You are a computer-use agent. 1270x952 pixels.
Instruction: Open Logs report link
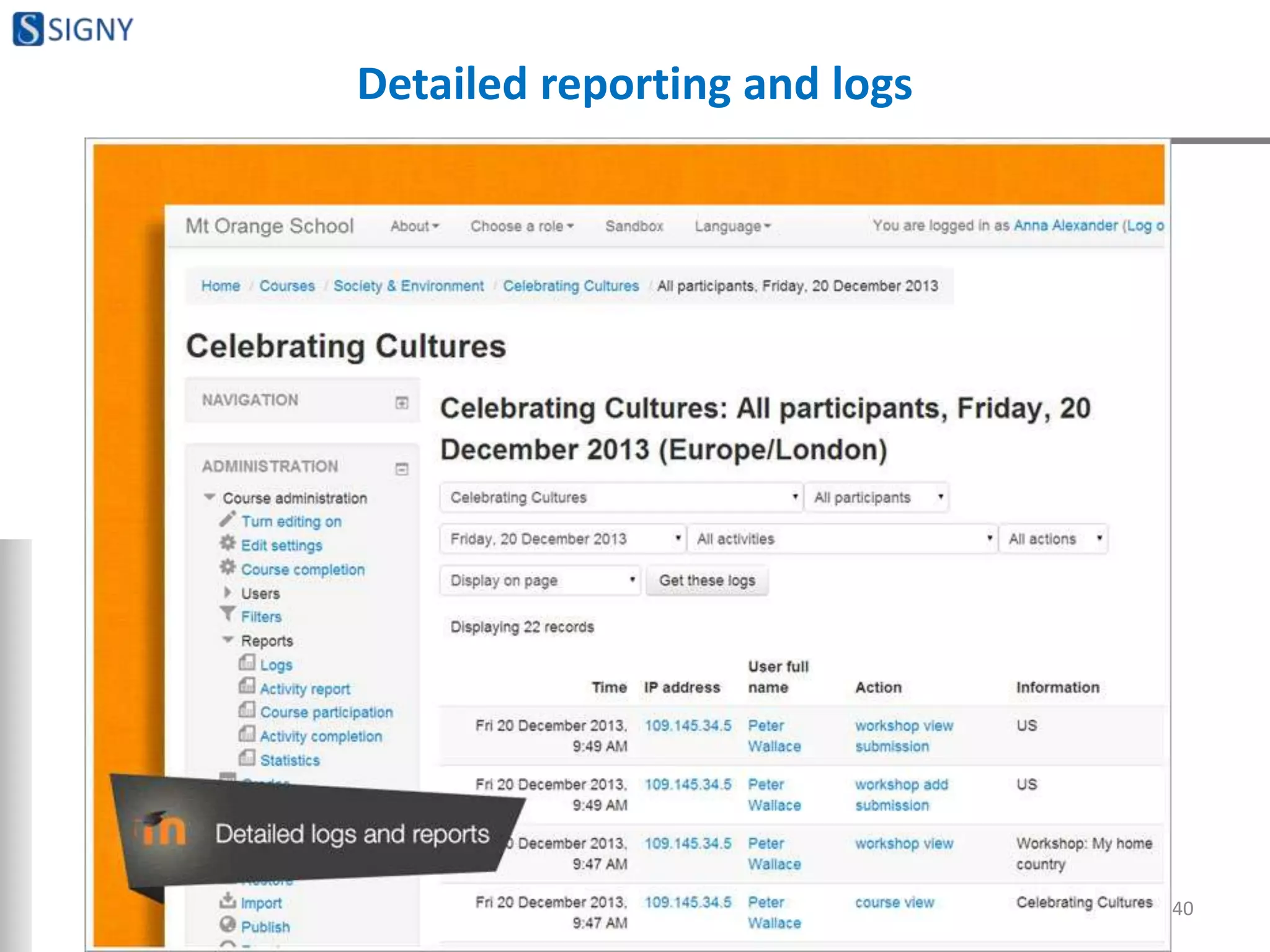click(276, 665)
